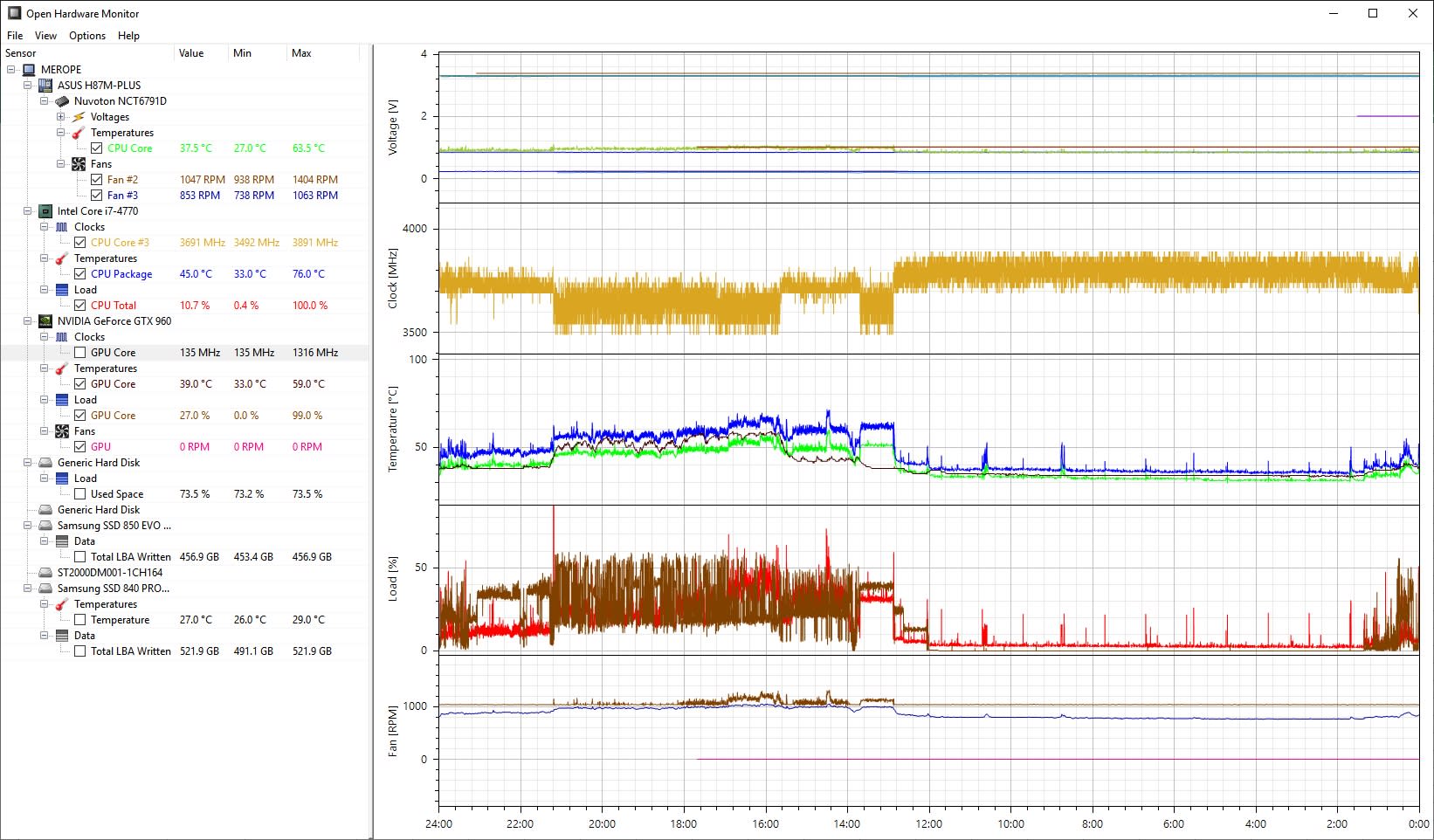The width and height of the screenshot is (1434, 840).
Task: Click the NVIDIA GeForce GTX 960 icon
Action: [45, 321]
